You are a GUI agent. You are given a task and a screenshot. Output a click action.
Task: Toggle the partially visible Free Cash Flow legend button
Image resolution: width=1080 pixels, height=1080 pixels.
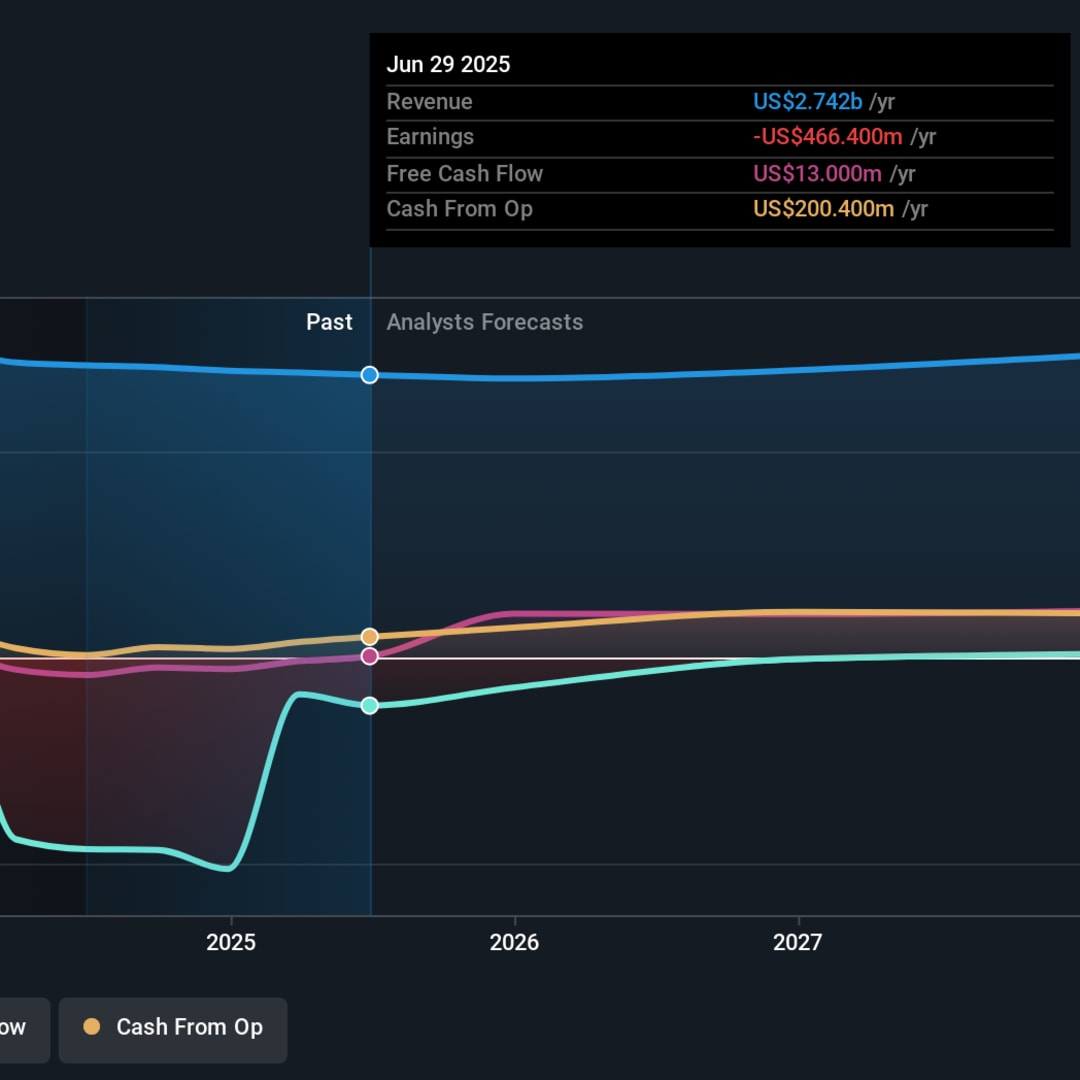(x=25, y=1030)
